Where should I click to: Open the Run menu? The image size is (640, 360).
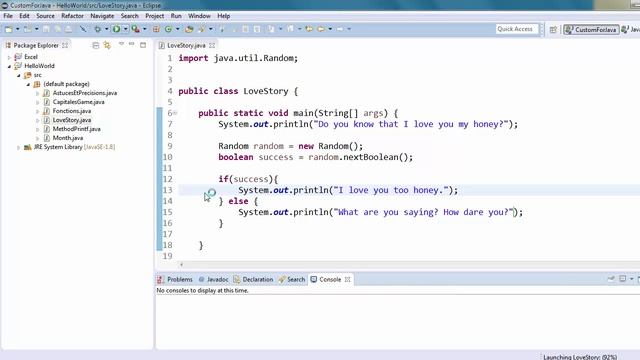pos(176,16)
